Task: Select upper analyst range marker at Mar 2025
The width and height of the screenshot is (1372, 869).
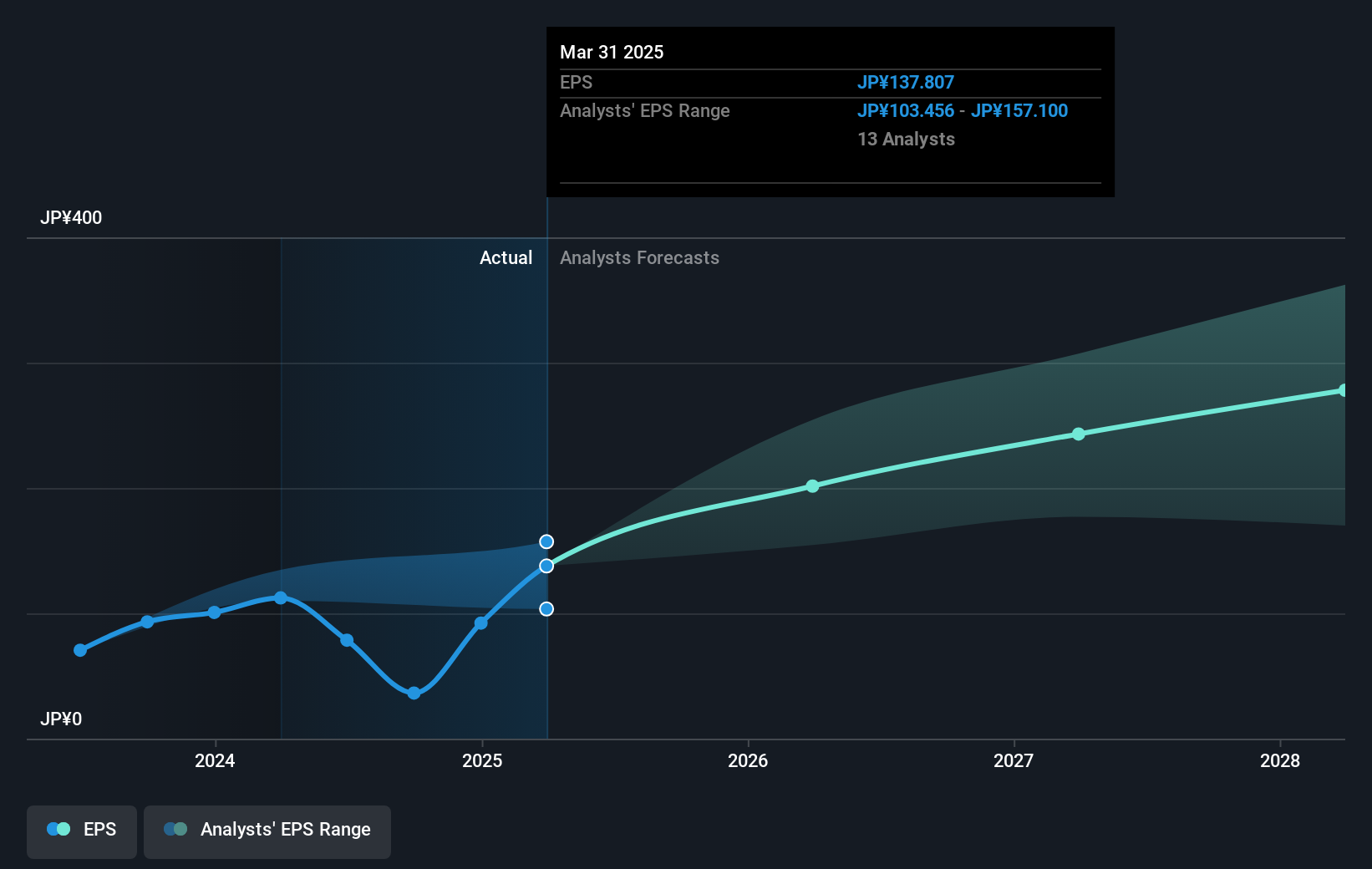Action: pos(546,541)
